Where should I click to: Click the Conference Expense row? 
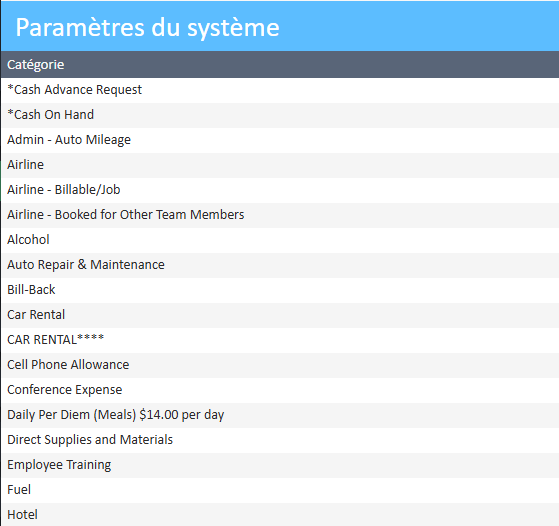[x=280, y=390]
